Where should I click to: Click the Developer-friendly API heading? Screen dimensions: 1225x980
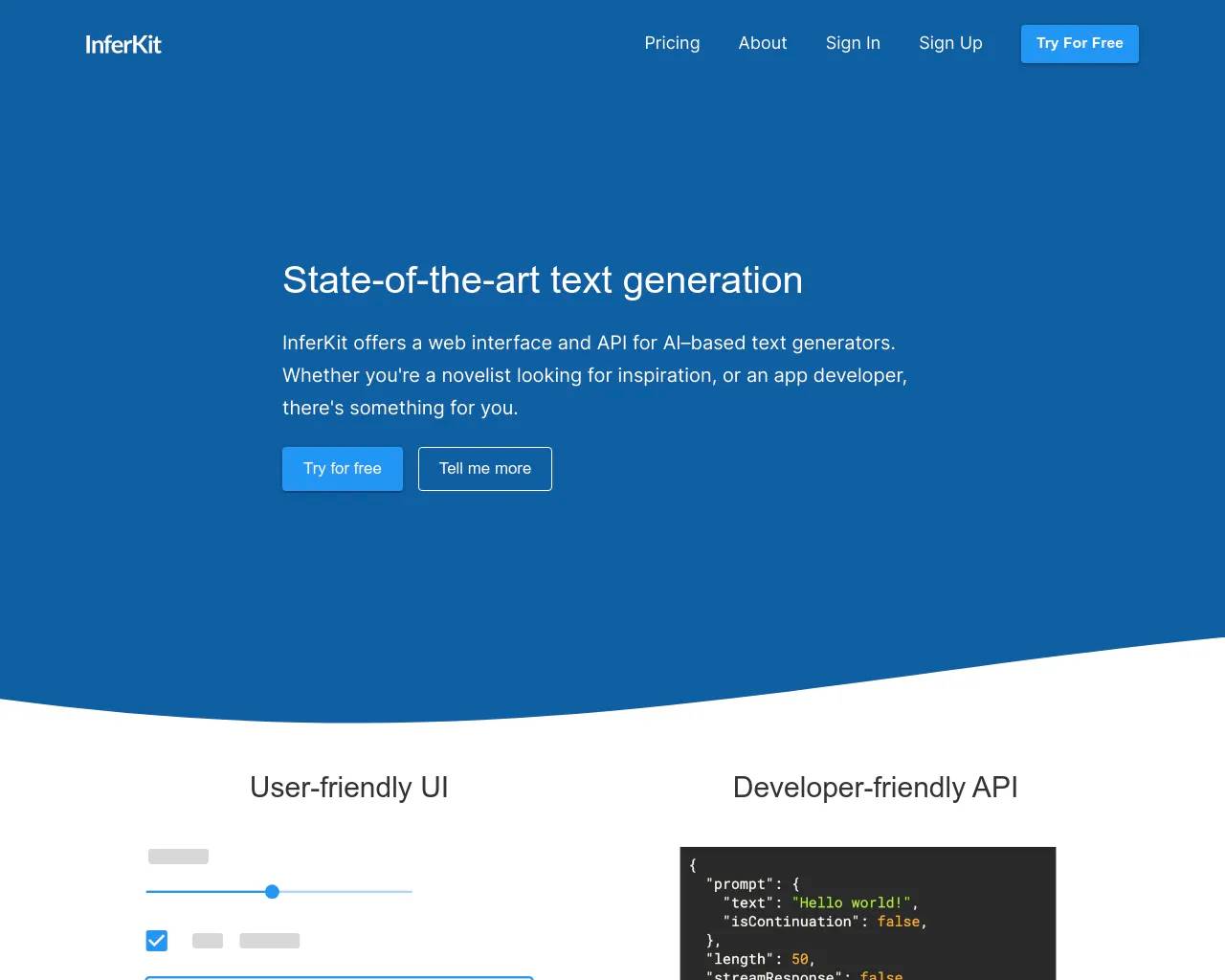[x=876, y=788]
